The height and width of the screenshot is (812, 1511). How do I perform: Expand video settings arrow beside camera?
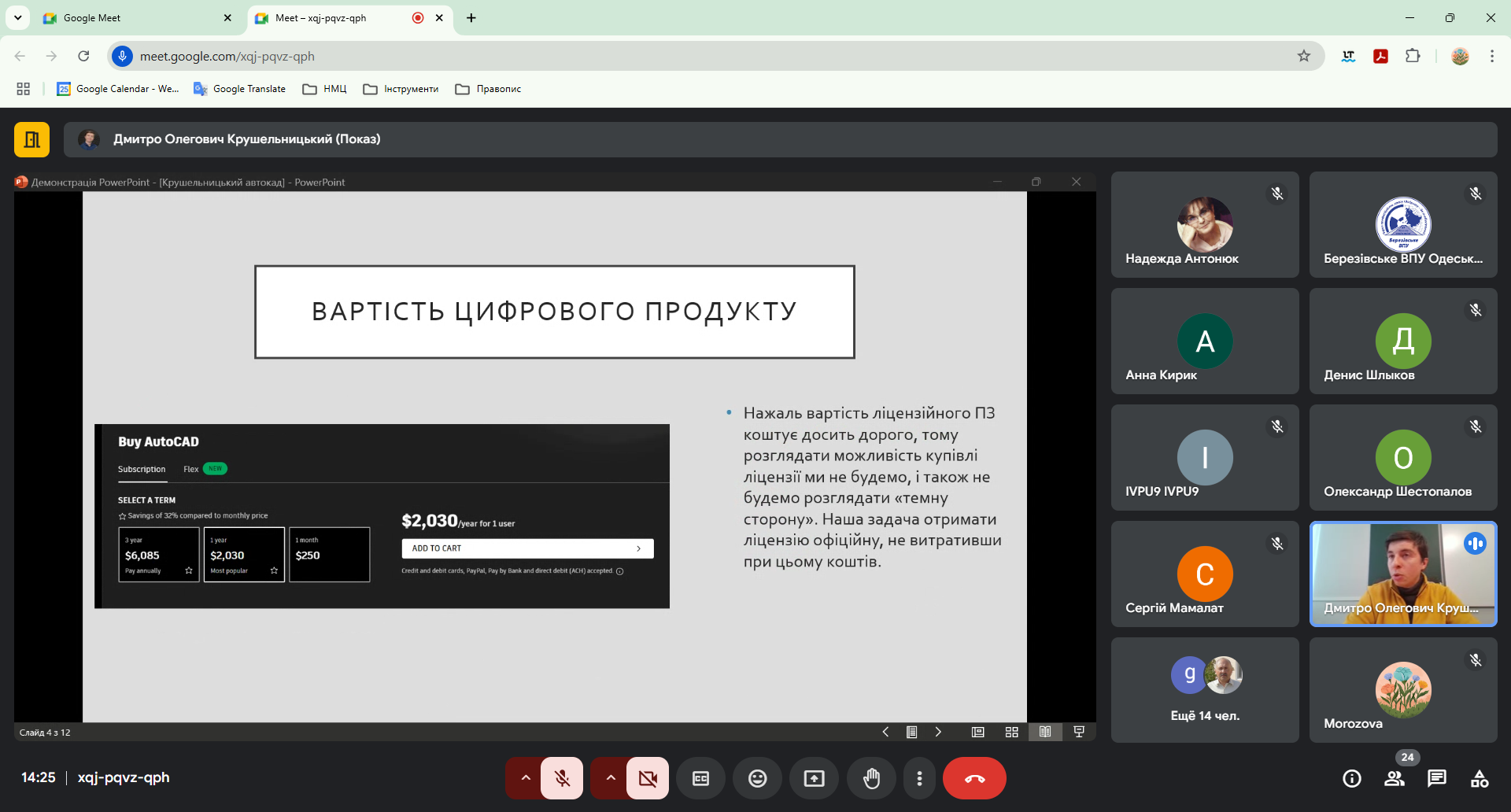click(611, 778)
